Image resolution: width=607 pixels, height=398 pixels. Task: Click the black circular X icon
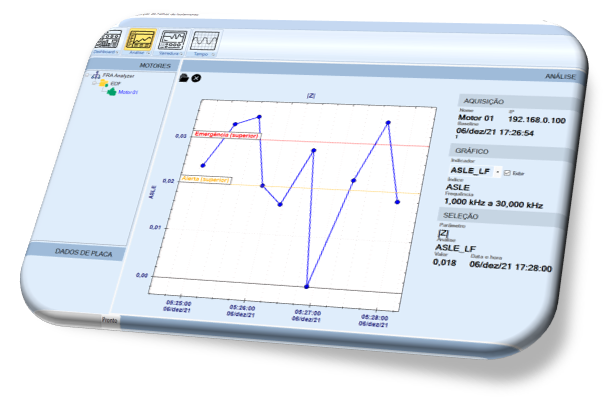point(196,78)
